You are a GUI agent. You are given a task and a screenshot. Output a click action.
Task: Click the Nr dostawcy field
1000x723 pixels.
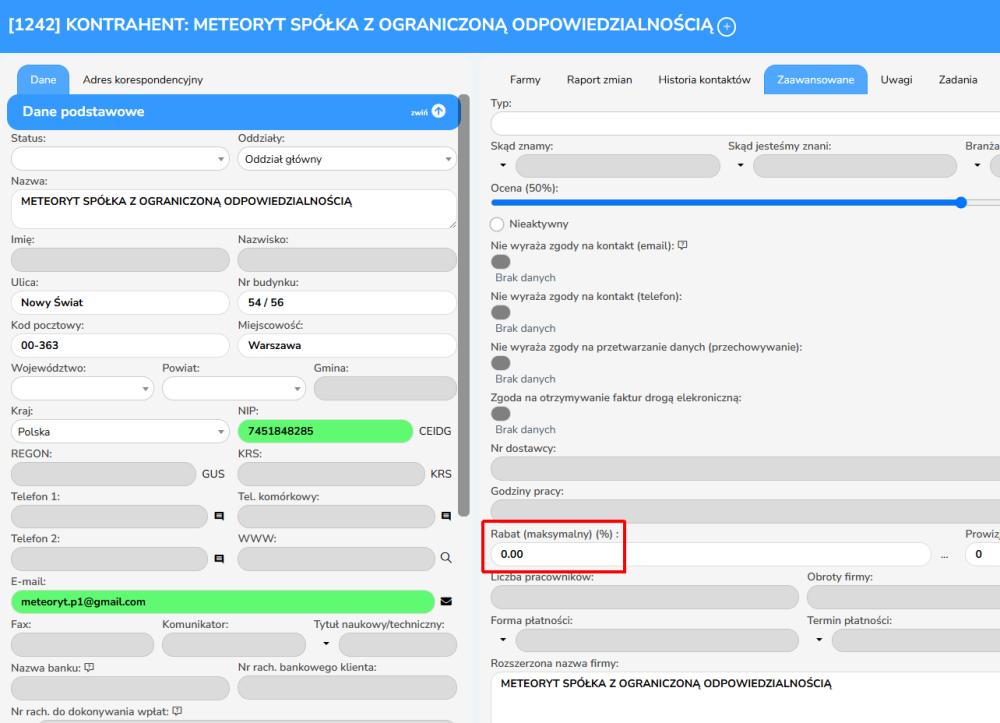tap(745, 469)
